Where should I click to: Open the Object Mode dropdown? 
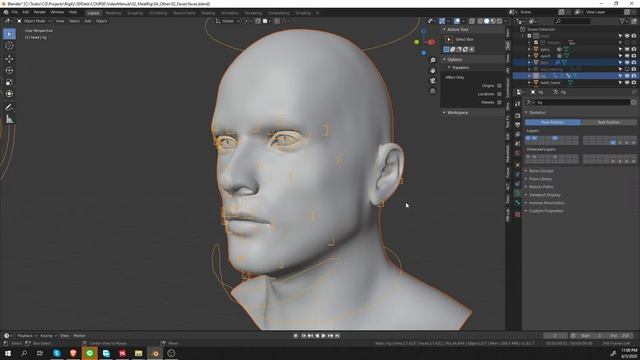tap(34, 21)
